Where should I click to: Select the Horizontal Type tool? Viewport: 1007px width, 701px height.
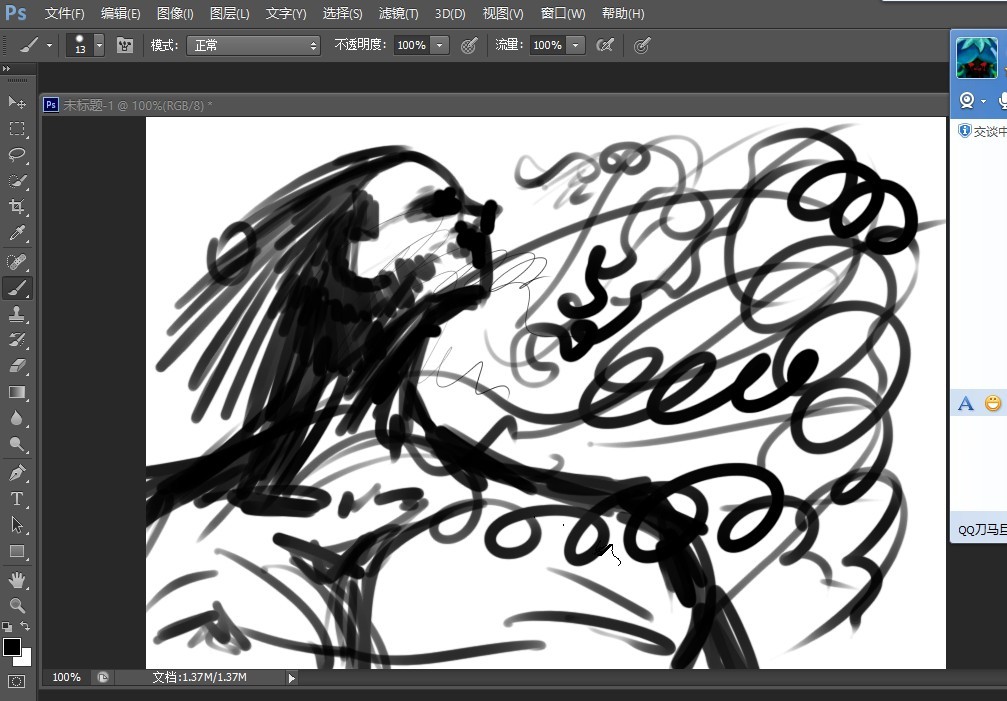click(17, 499)
